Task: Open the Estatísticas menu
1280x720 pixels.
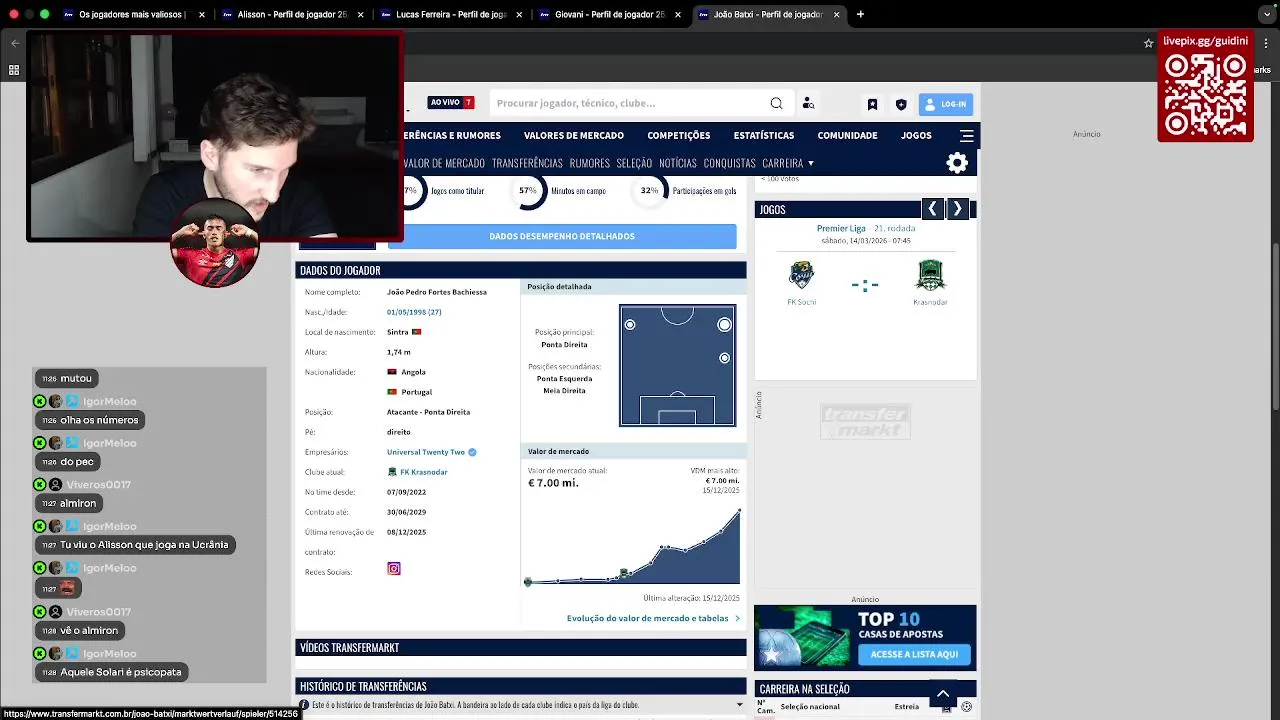Action: [763, 135]
